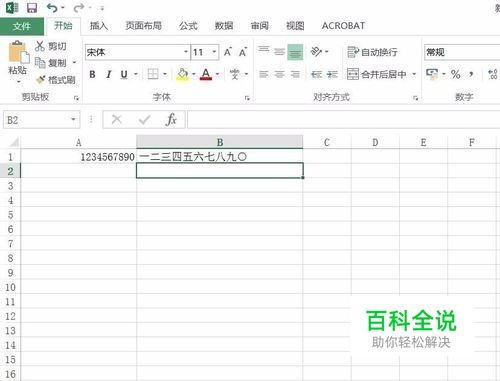
Task: Apply yellow fill color bucket
Action: (x=182, y=74)
